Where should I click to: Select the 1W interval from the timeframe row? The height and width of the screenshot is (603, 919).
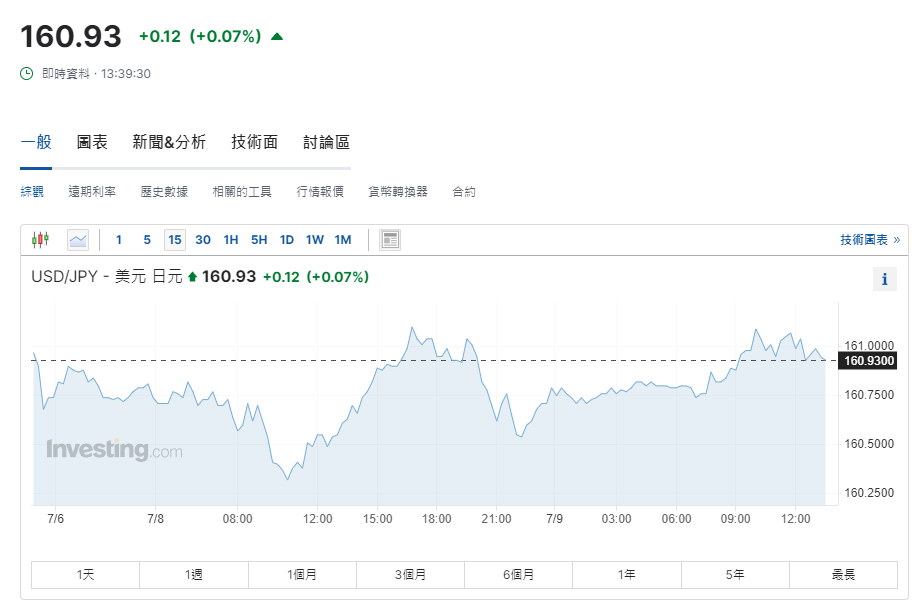tap(315, 239)
